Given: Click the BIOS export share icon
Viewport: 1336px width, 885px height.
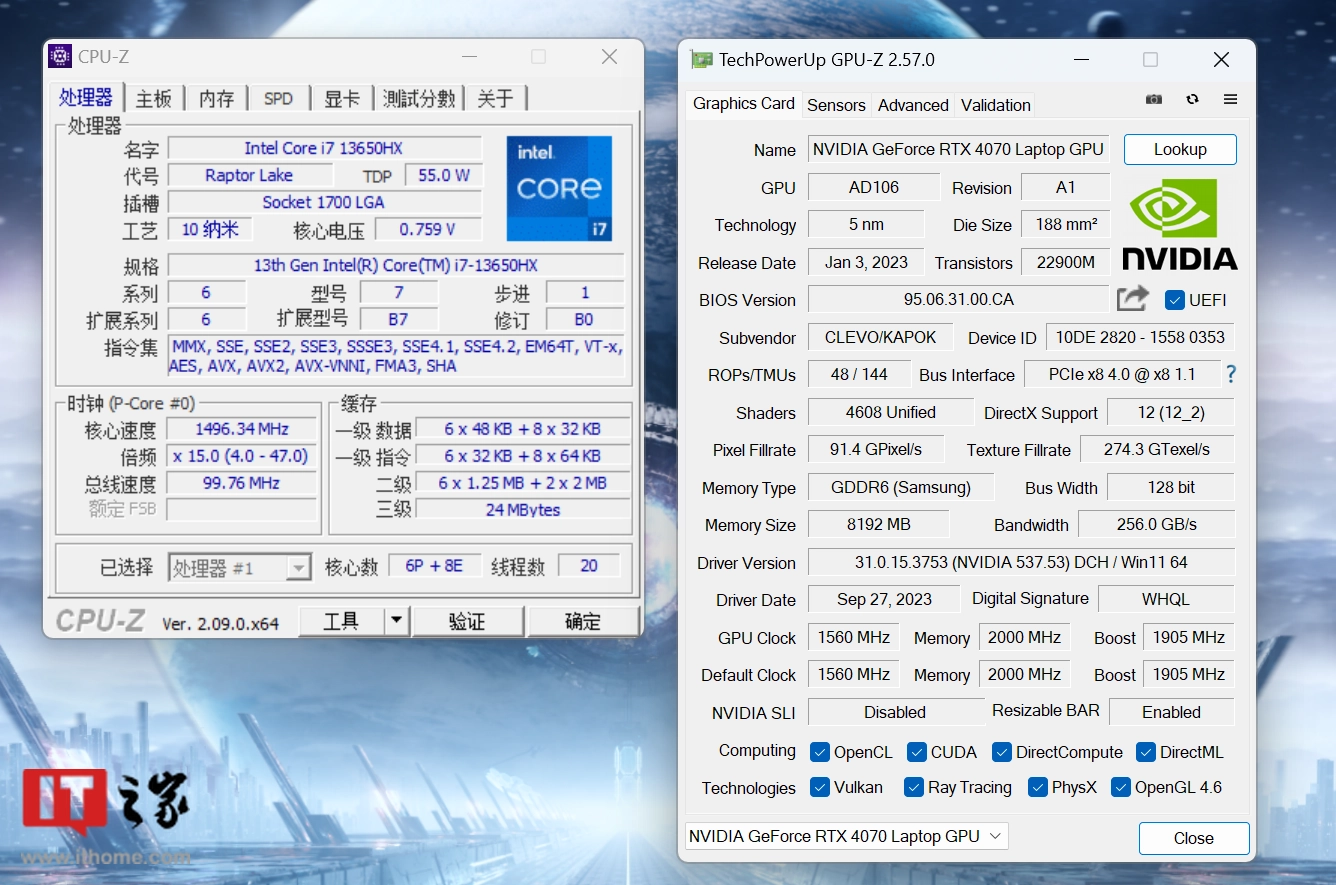Looking at the screenshot, I should click(x=1133, y=299).
